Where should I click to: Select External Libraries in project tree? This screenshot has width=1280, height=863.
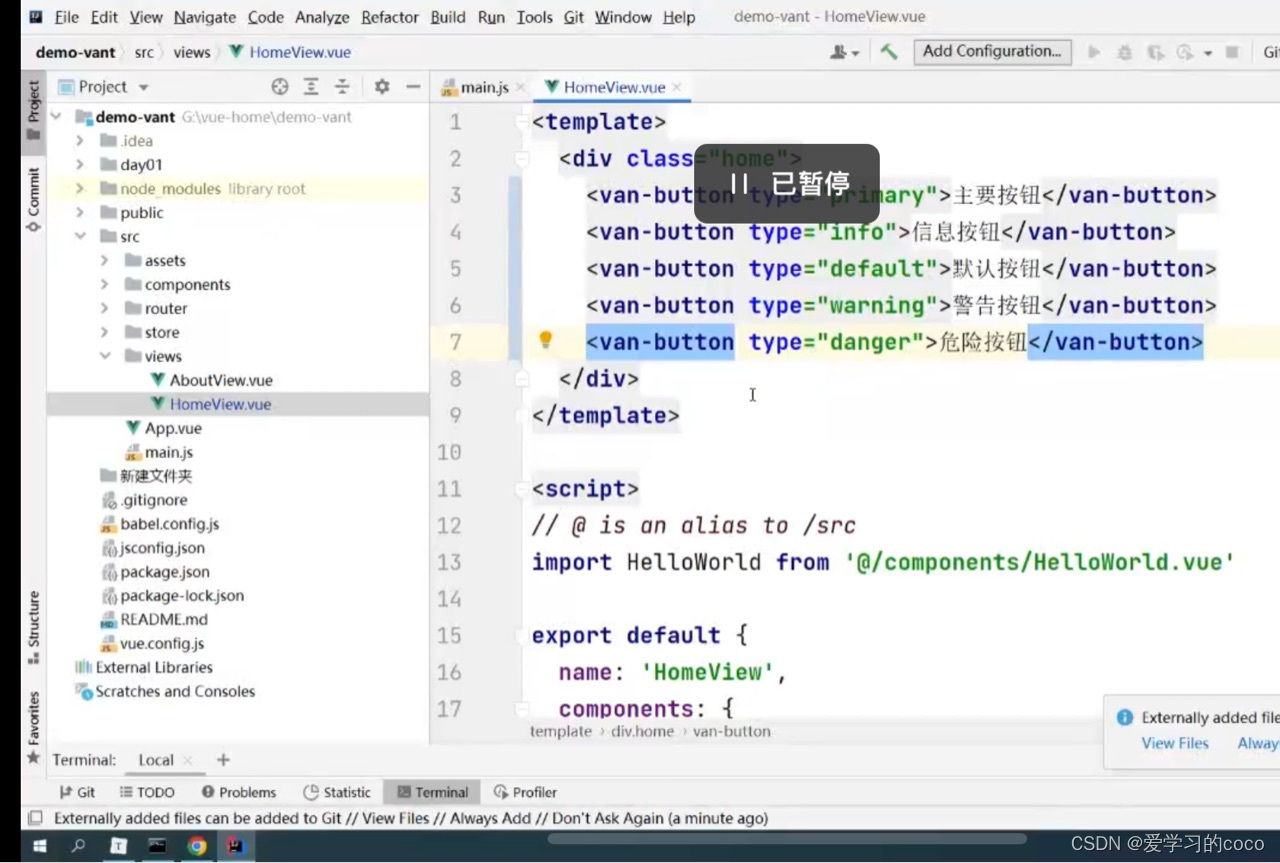[154, 668]
